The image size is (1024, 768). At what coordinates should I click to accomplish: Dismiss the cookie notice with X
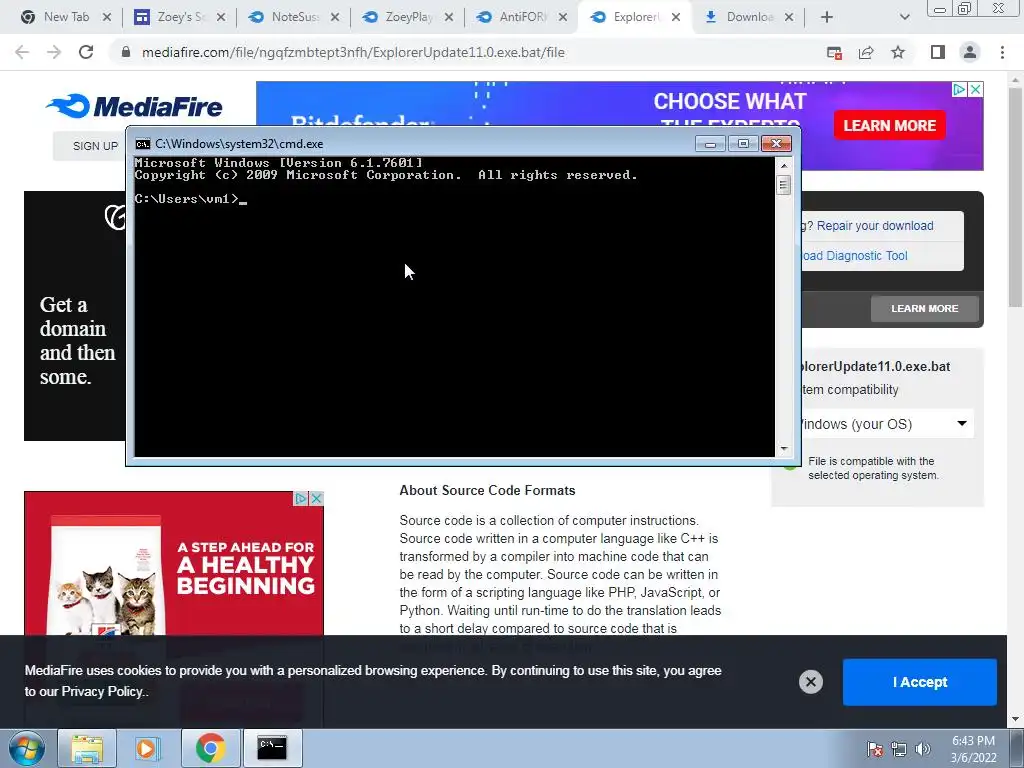[x=810, y=682]
